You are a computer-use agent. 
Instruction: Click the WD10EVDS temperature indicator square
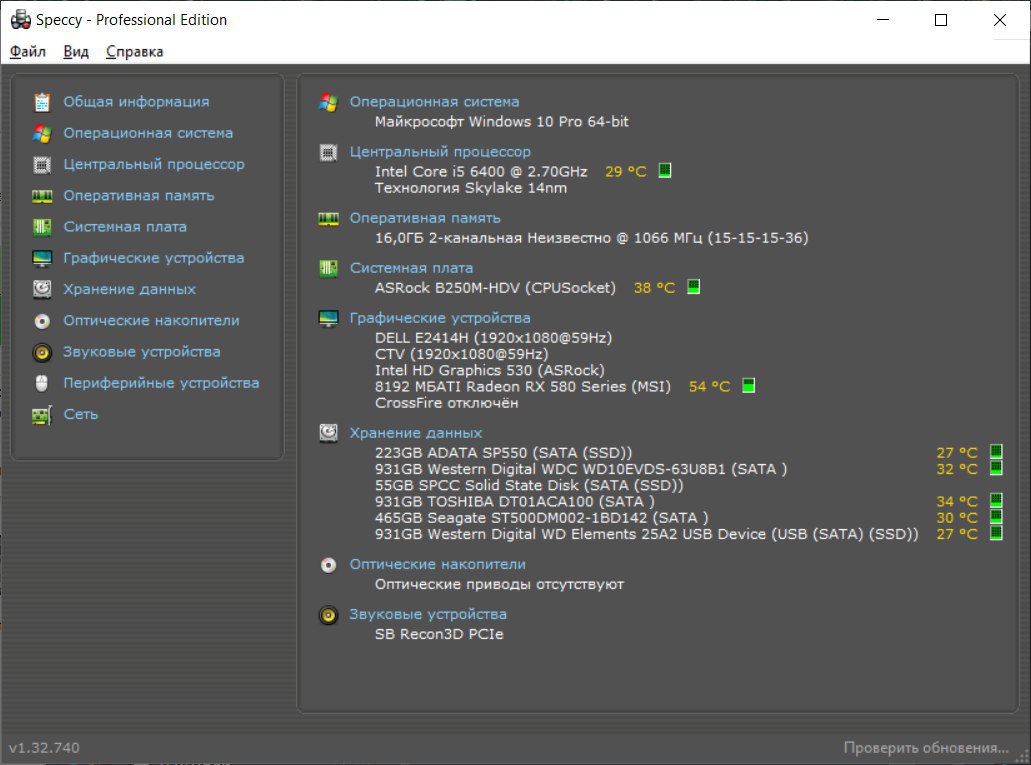996,468
